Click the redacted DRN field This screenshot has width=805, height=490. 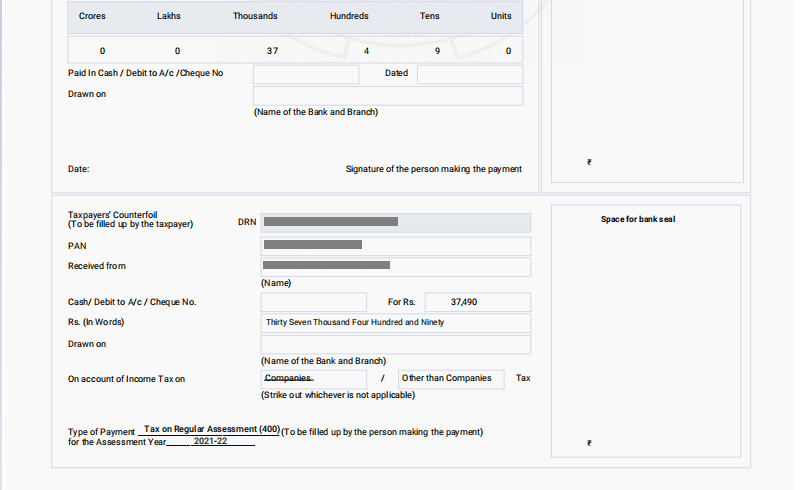pyautogui.click(x=395, y=222)
